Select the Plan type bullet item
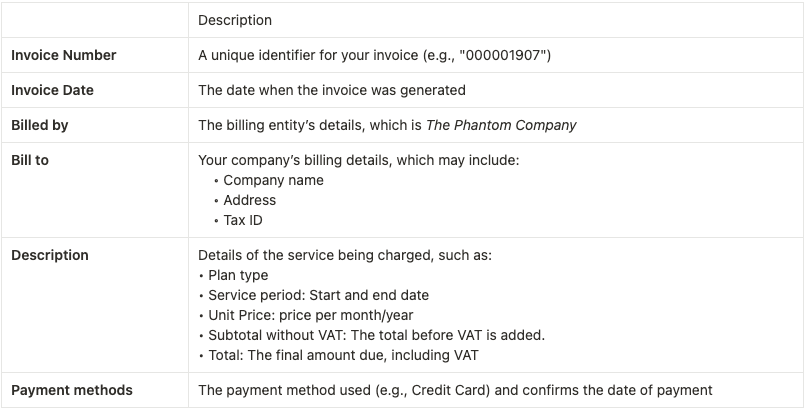The height and width of the screenshot is (410, 804). 238,275
